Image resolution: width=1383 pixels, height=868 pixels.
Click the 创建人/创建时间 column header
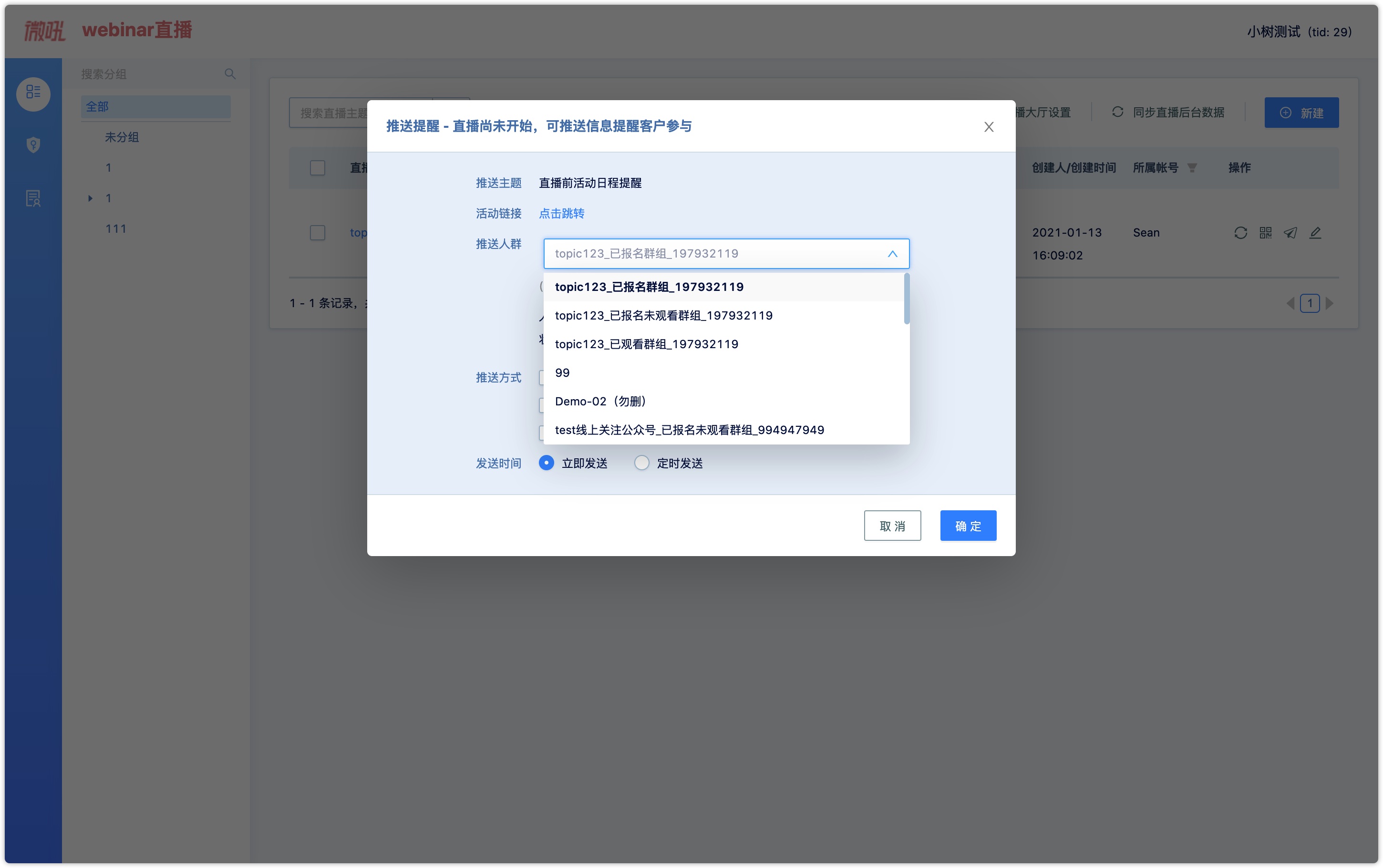(x=1073, y=167)
